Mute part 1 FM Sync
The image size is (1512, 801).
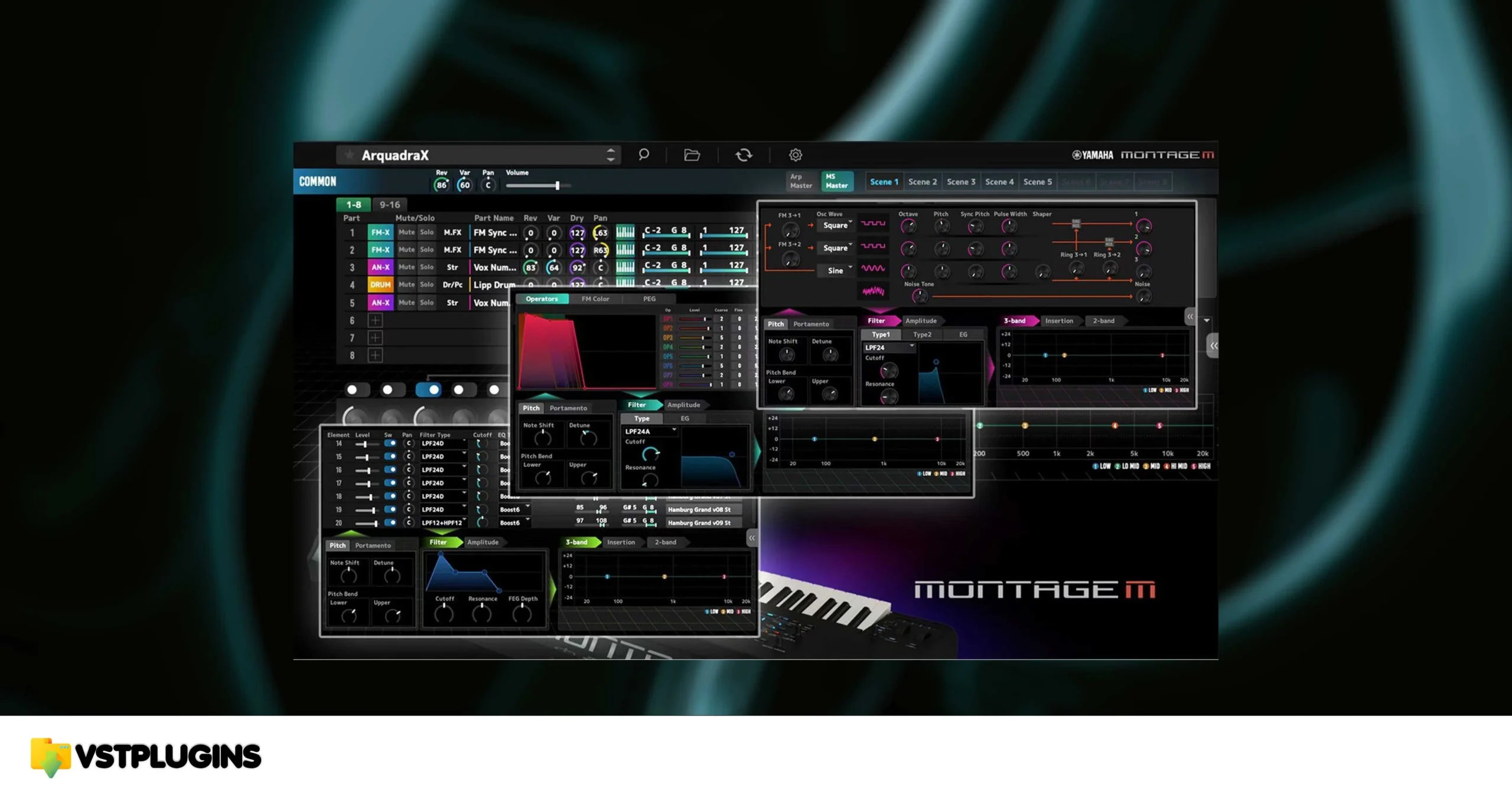click(x=406, y=232)
